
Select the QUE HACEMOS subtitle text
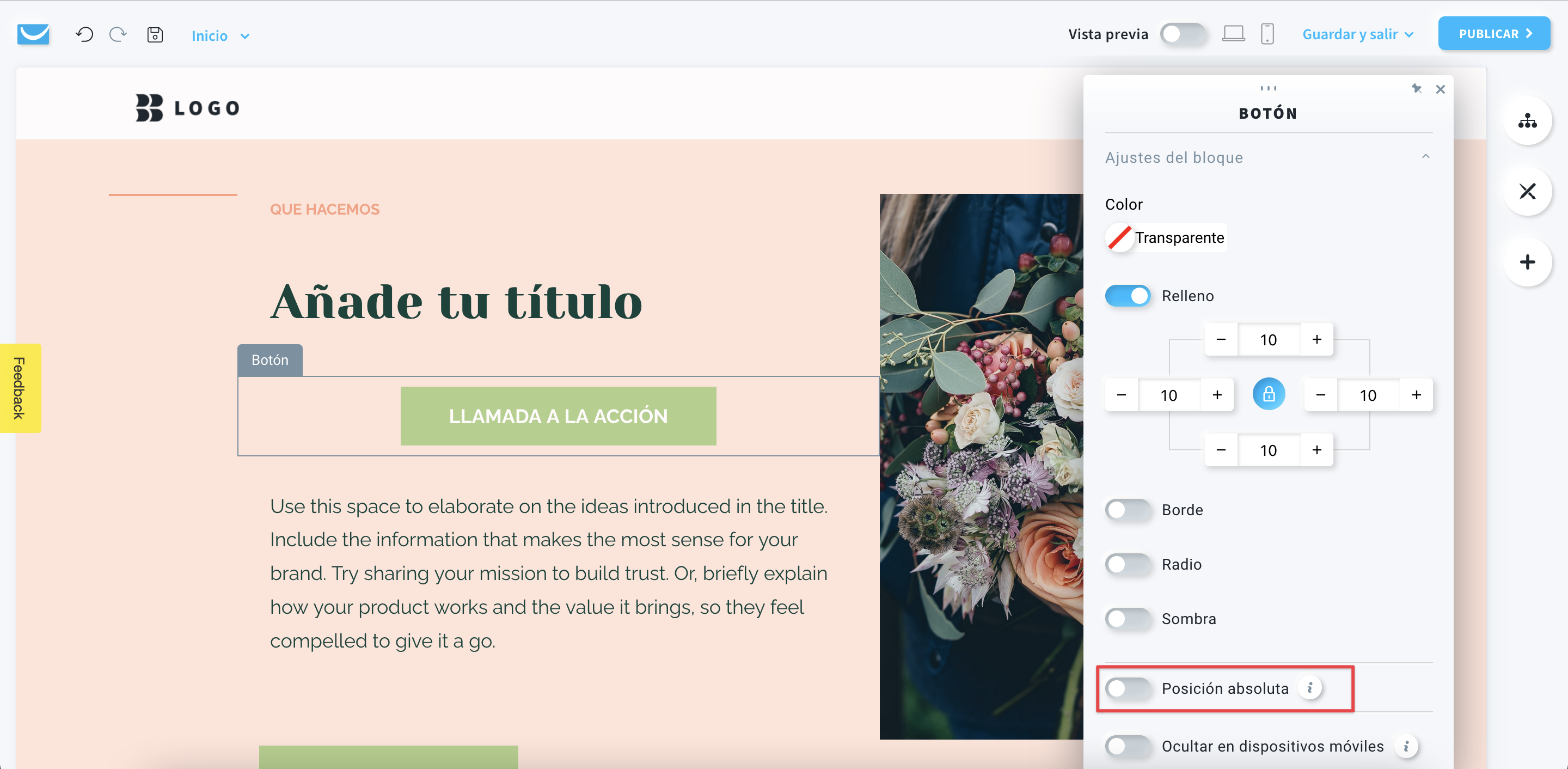coord(324,210)
